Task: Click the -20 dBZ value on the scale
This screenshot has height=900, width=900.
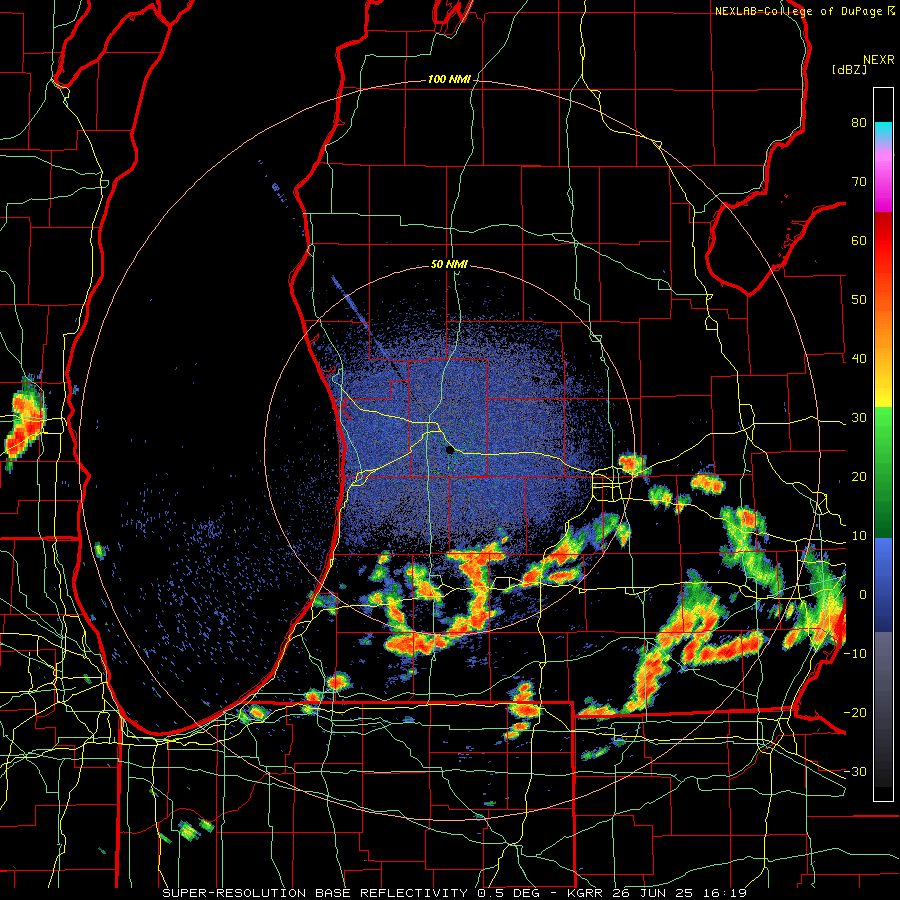Action: click(x=855, y=713)
